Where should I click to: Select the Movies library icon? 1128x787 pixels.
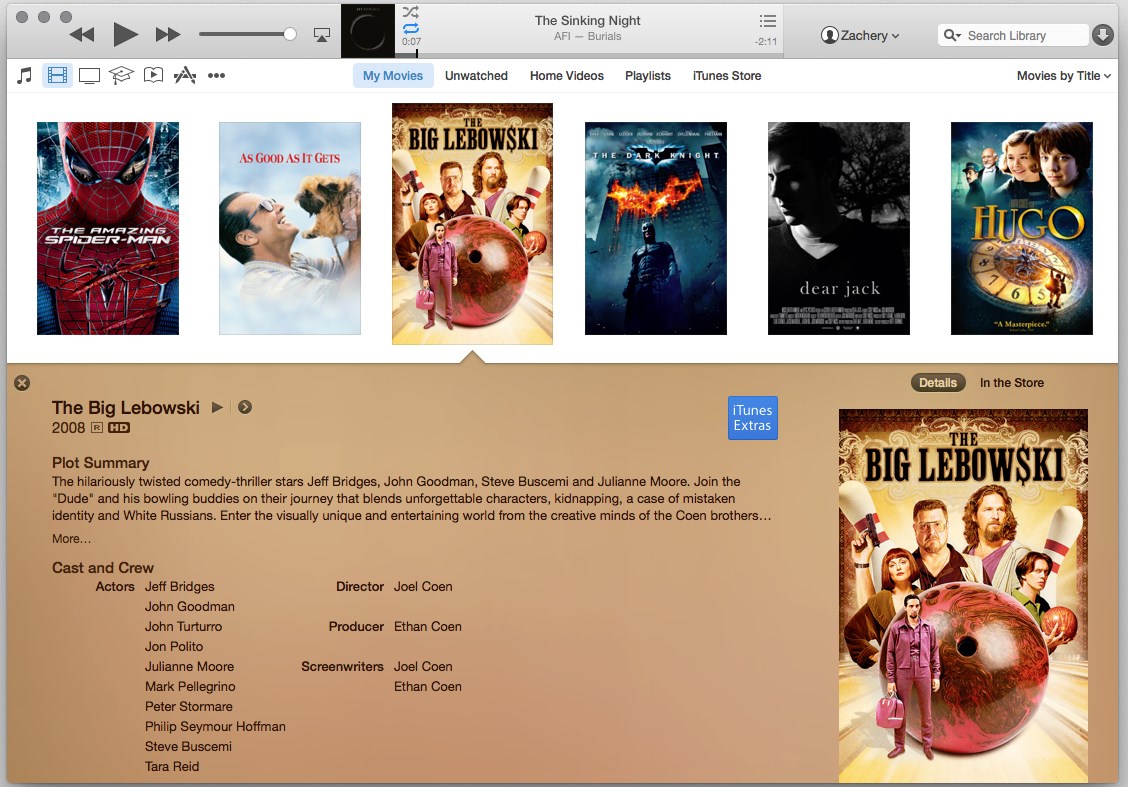[x=57, y=76]
